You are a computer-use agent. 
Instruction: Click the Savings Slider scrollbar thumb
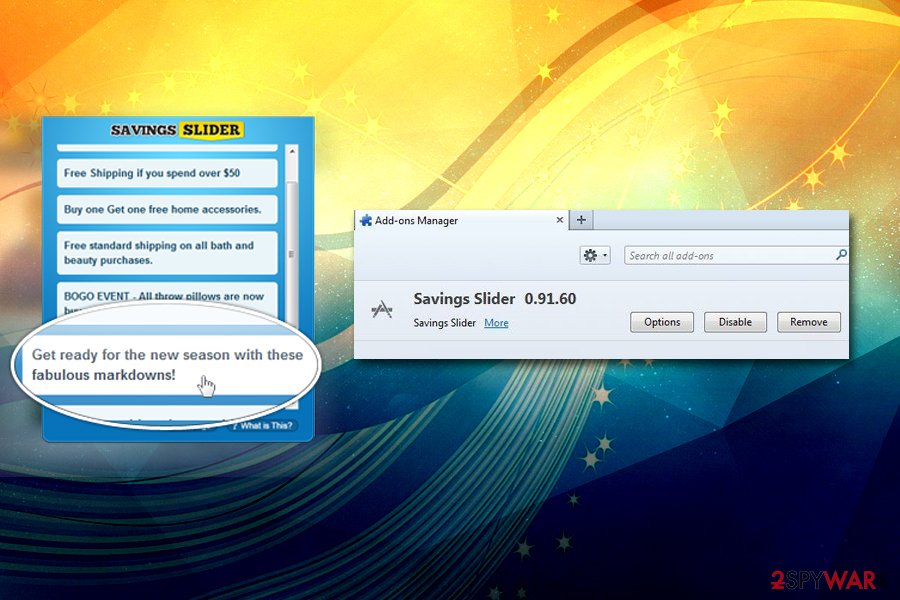pyautogui.click(x=292, y=254)
